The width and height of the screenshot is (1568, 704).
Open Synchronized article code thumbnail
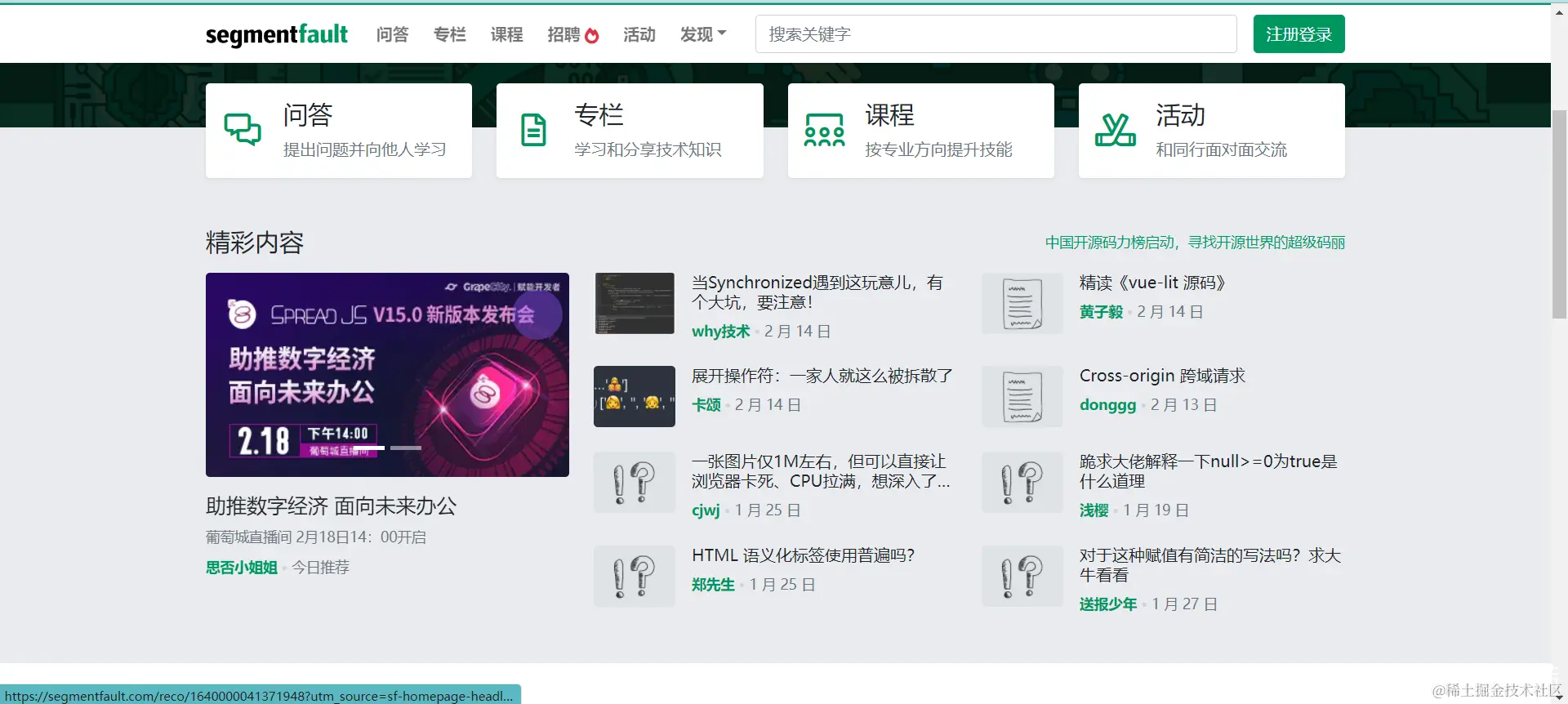(x=635, y=303)
